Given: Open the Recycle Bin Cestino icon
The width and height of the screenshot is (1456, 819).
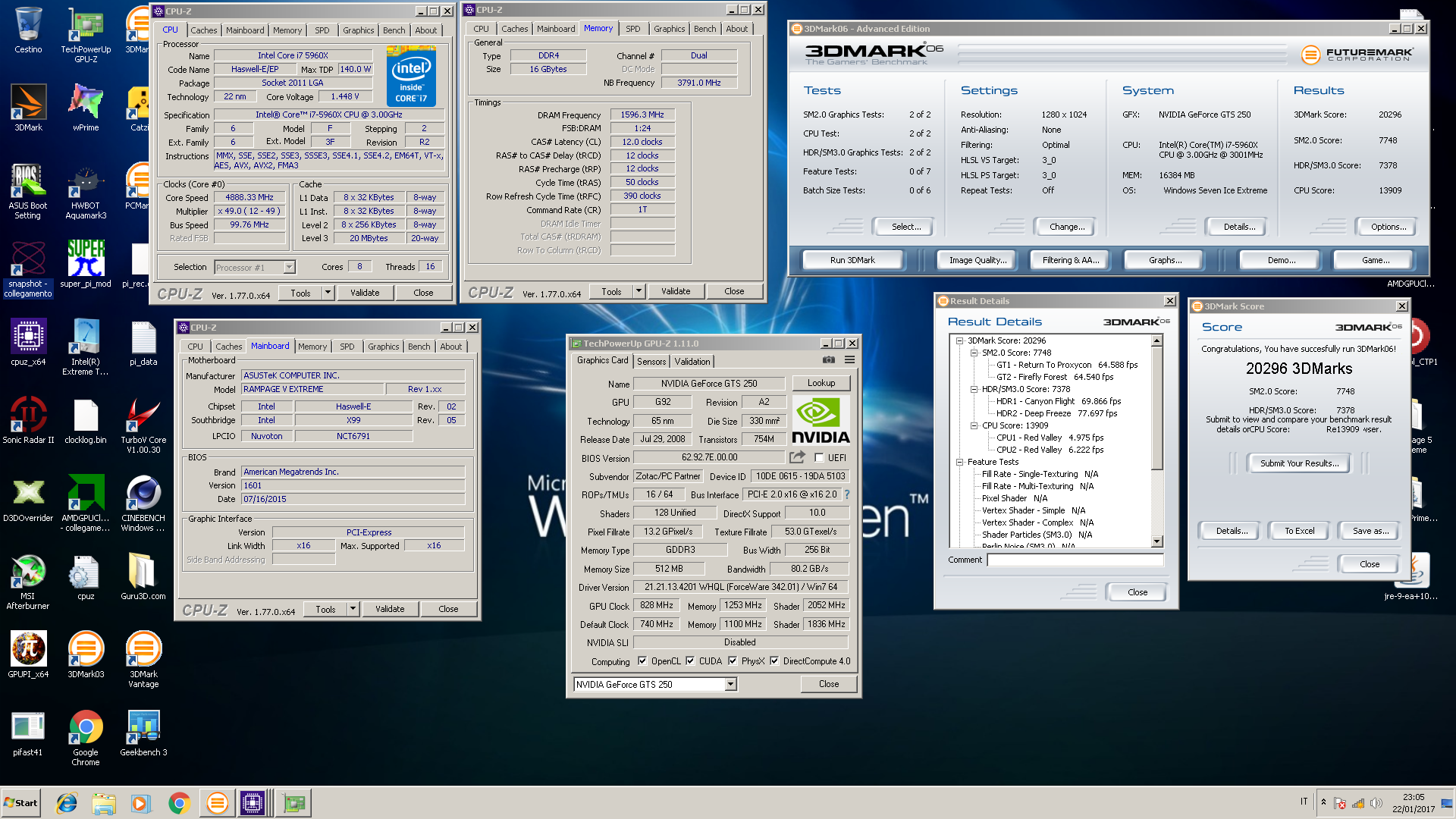Looking at the screenshot, I should [28, 31].
